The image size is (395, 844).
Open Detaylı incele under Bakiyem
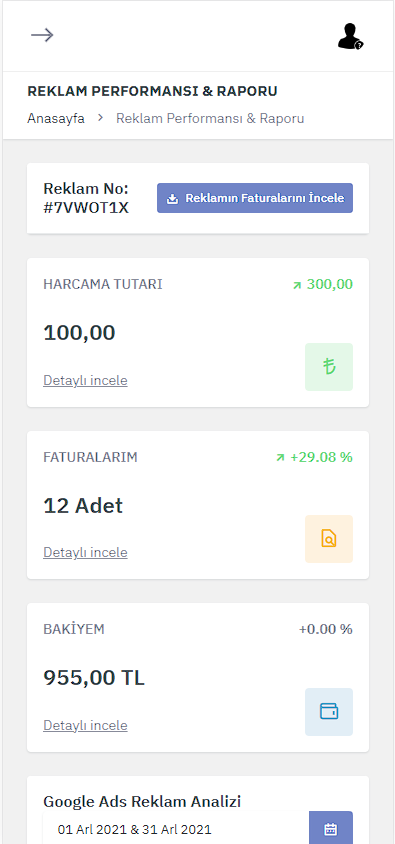click(85, 726)
